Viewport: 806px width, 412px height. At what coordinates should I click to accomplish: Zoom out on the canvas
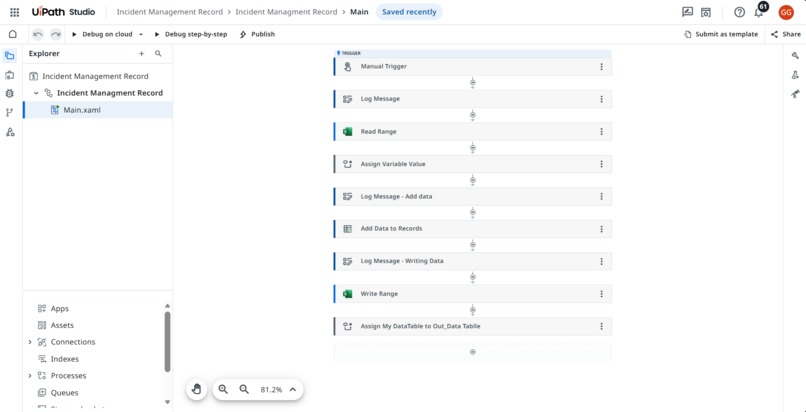pos(244,389)
